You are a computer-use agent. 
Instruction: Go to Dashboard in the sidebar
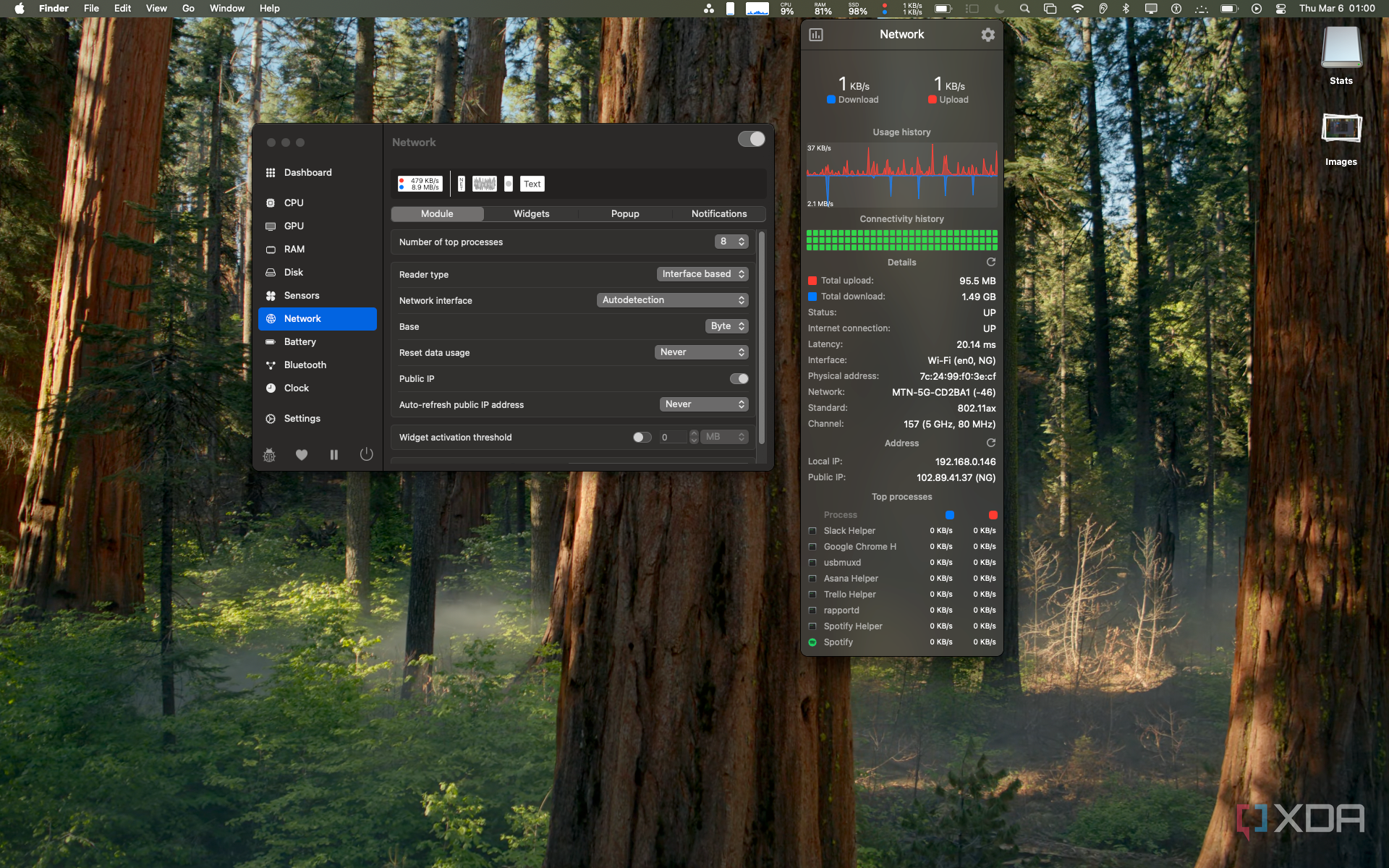pos(318,173)
